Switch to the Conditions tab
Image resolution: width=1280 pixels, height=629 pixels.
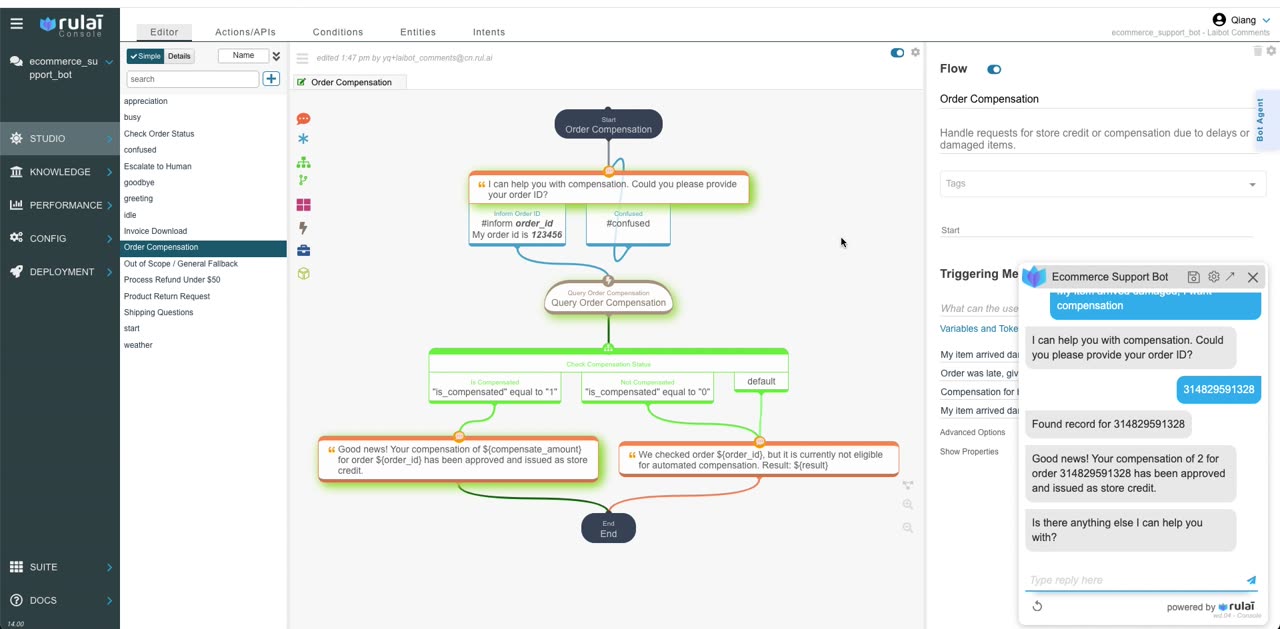338,32
